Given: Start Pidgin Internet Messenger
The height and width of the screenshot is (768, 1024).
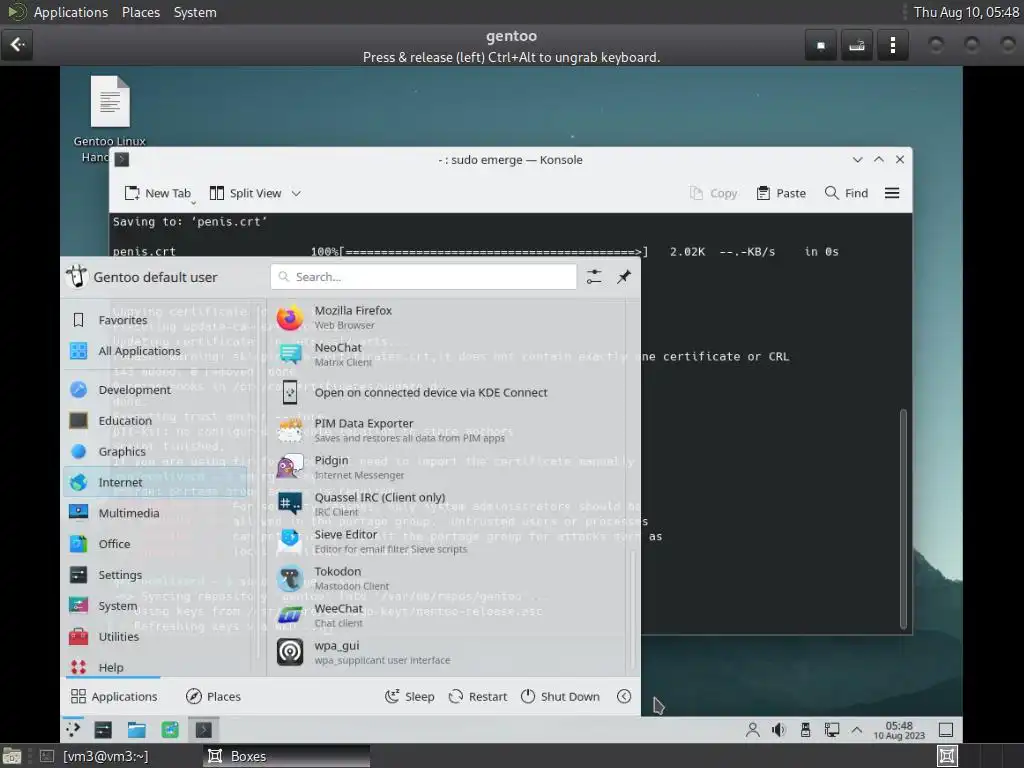Looking at the screenshot, I should [x=448, y=468].
